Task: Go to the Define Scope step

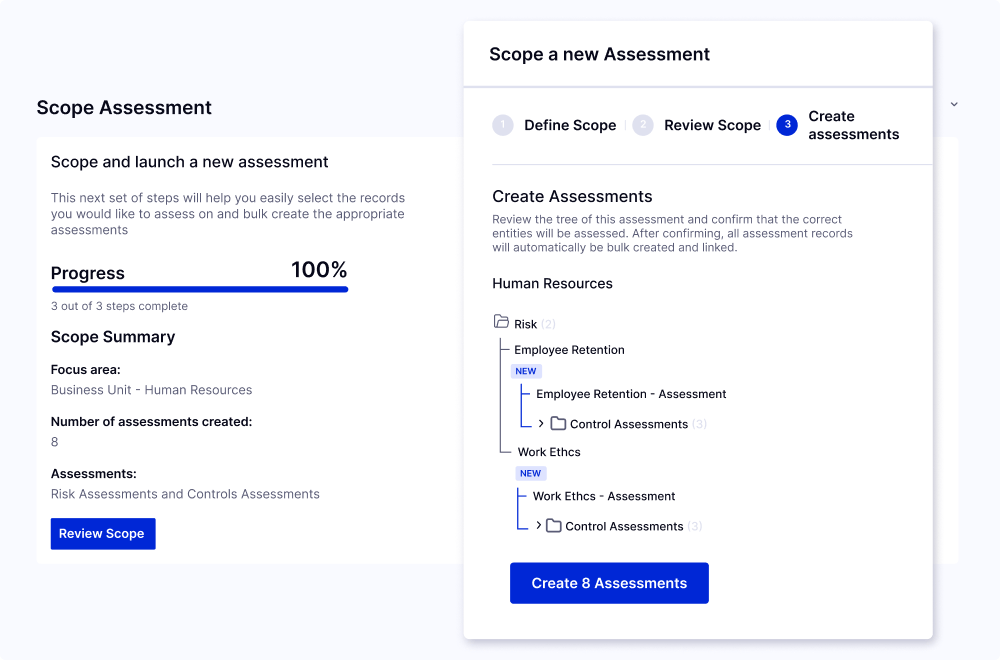Action: point(570,125)
